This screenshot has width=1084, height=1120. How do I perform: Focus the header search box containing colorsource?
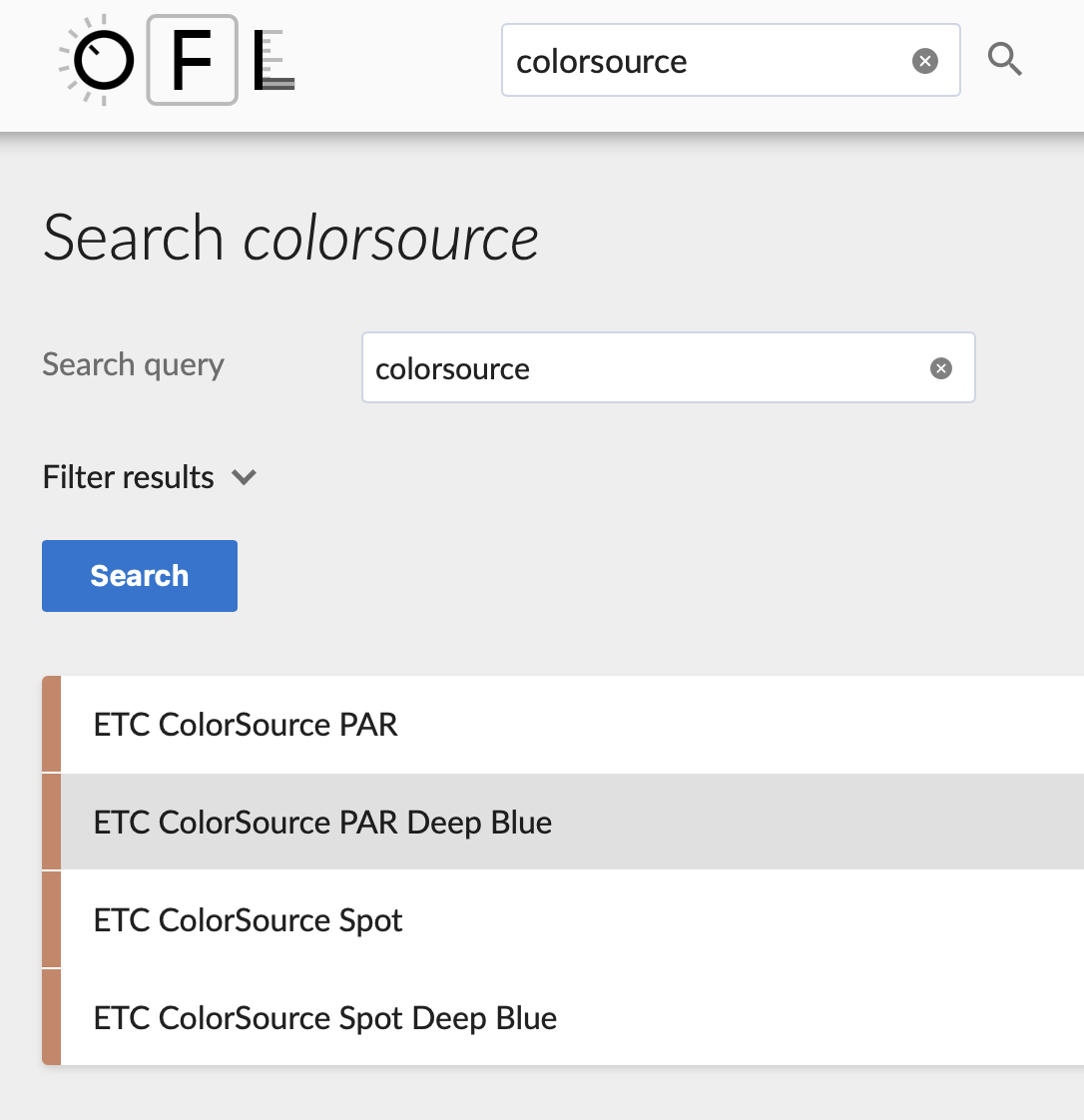(x=704, y=62)
